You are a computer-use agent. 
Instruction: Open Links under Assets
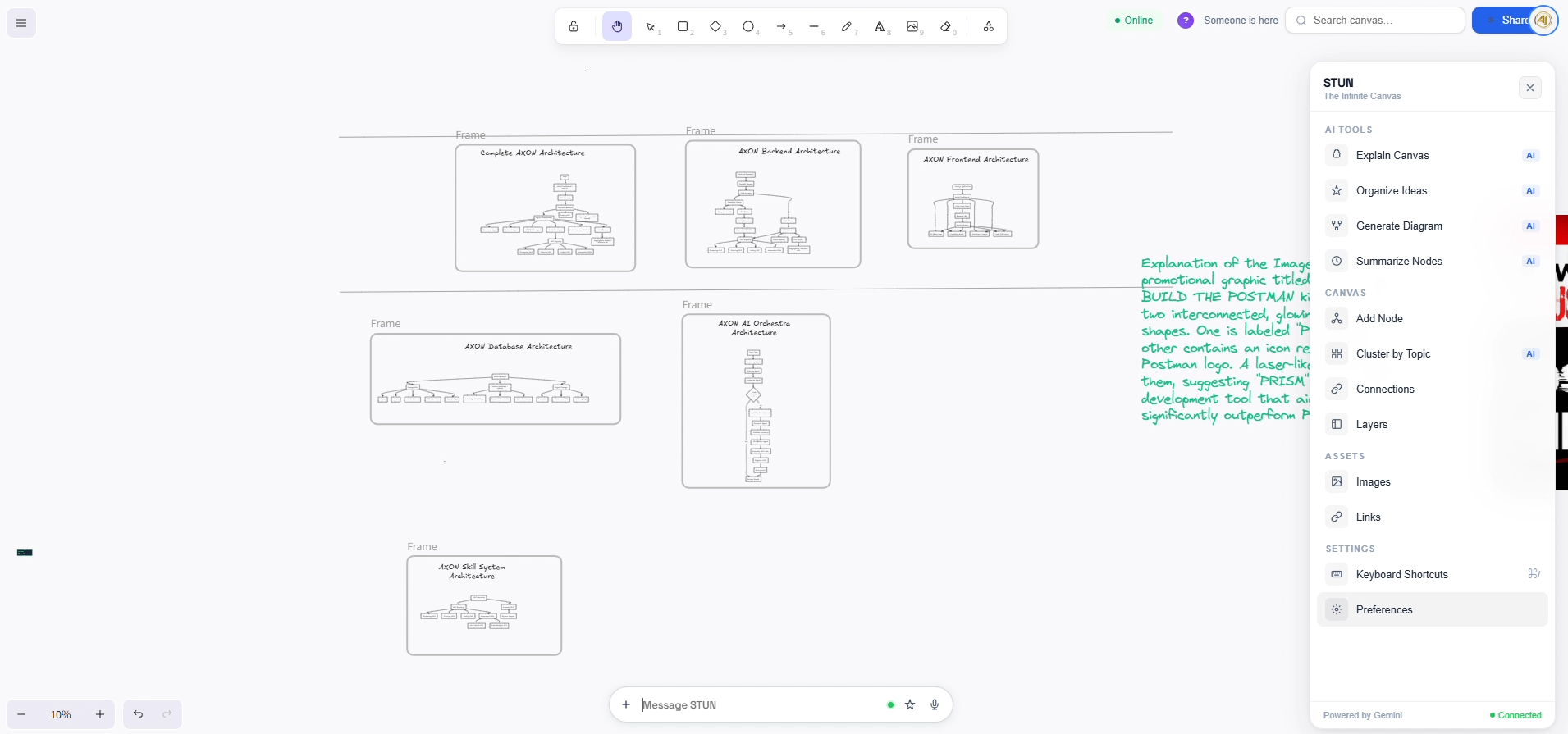click(x=1433, y=517)
